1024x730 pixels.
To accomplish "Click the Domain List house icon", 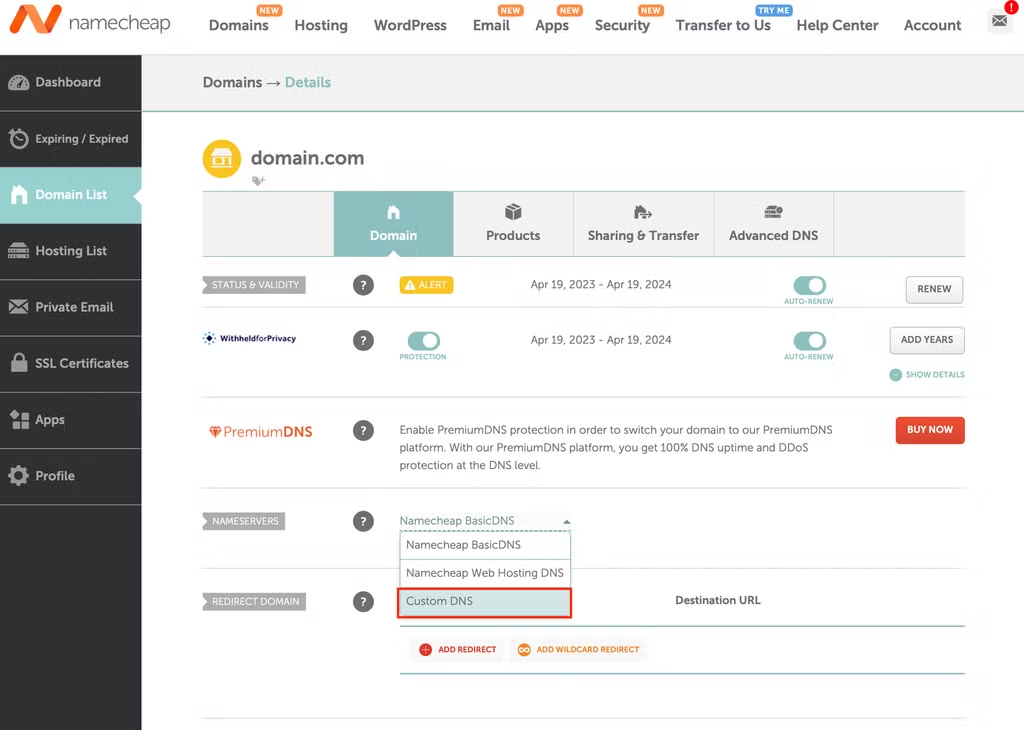I will [x=19, y=195].
